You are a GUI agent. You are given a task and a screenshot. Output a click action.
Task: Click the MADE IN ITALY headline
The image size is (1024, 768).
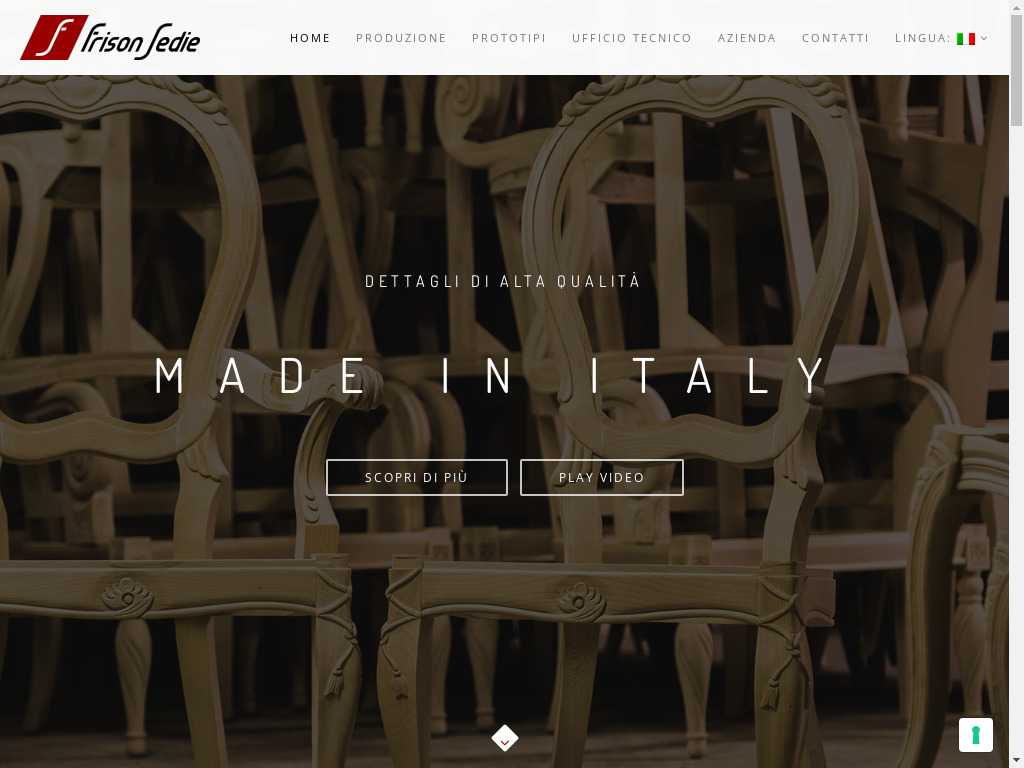point(492,376)
